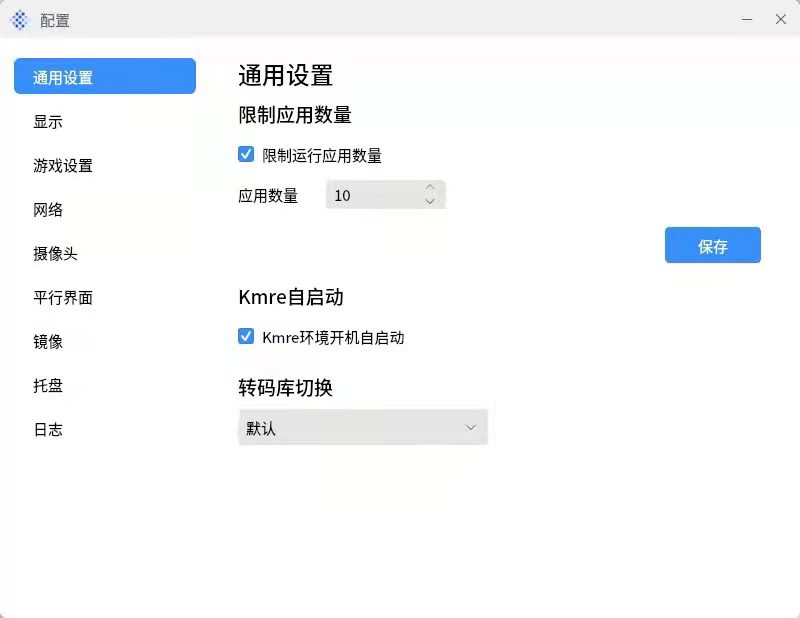This screenshot has width=800, height=618.
Task: Open the 日志 settings section
Action: coord(48,429)
